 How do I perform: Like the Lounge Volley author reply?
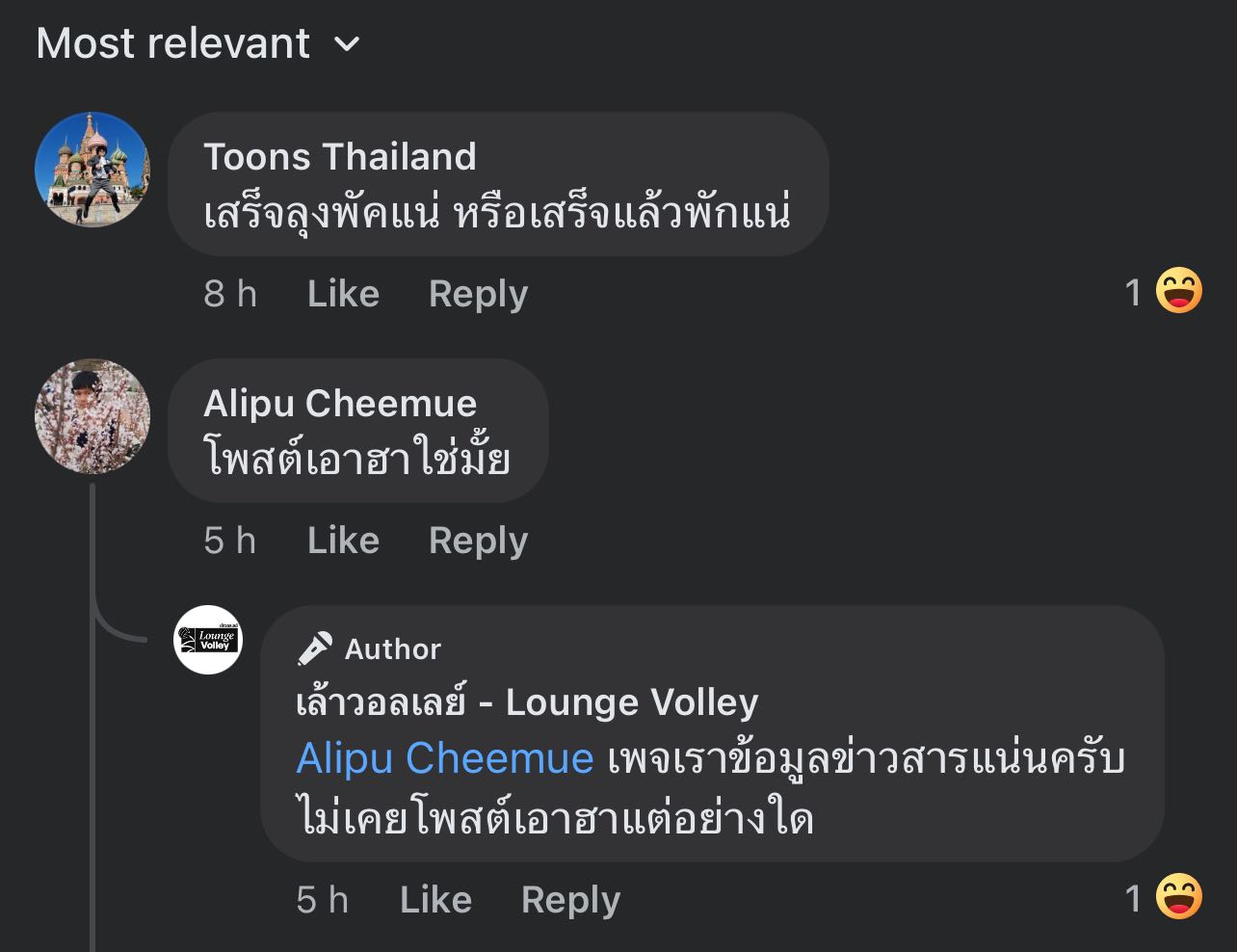coord(435,900)
